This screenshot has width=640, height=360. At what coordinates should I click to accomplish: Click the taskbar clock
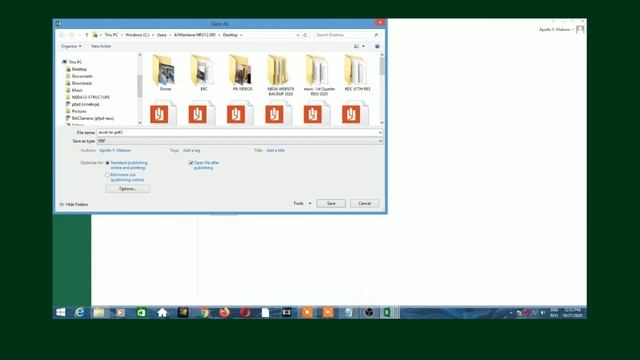[x=572, y=313]
